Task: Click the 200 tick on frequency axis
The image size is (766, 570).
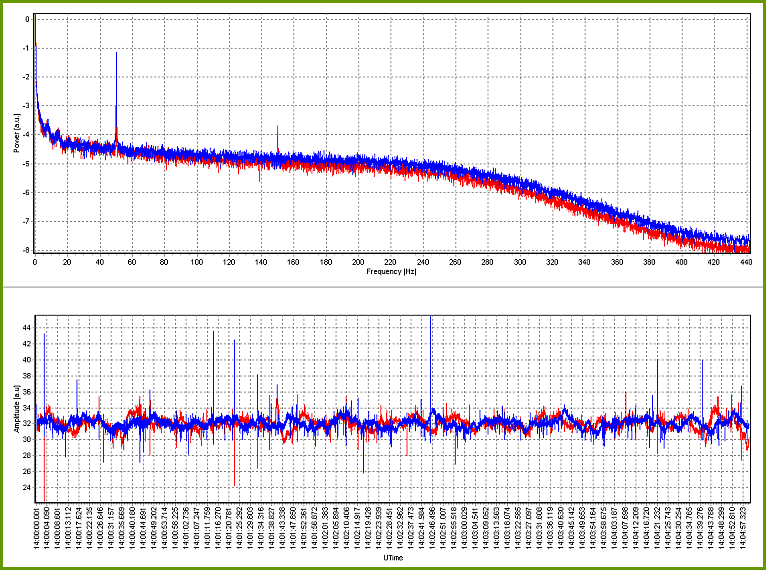Action: click(359, 262)
